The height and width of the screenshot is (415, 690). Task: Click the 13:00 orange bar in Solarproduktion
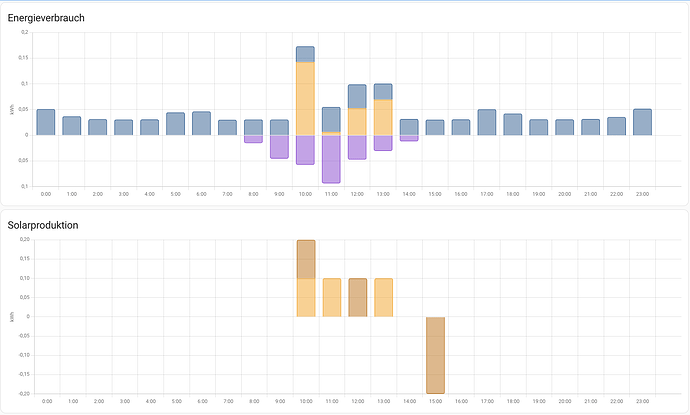click(383, 297)
